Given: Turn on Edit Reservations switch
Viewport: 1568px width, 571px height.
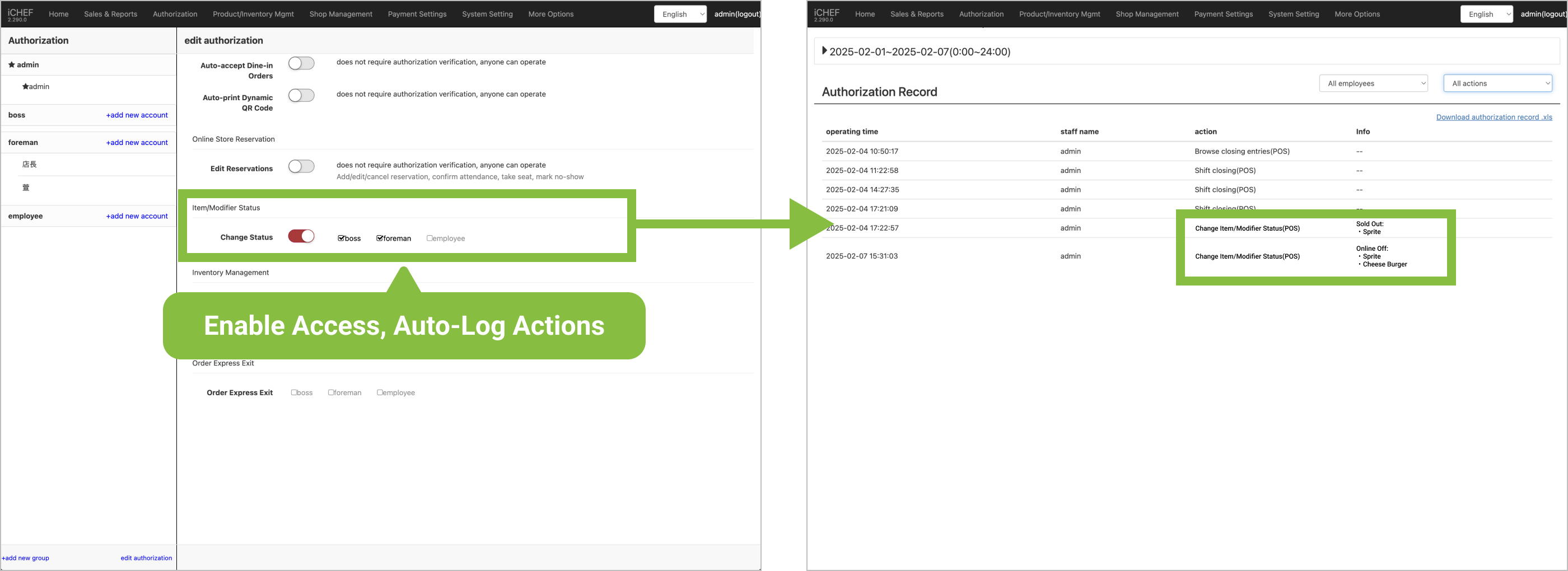Looking at the screenshot, I should [301, 166].
